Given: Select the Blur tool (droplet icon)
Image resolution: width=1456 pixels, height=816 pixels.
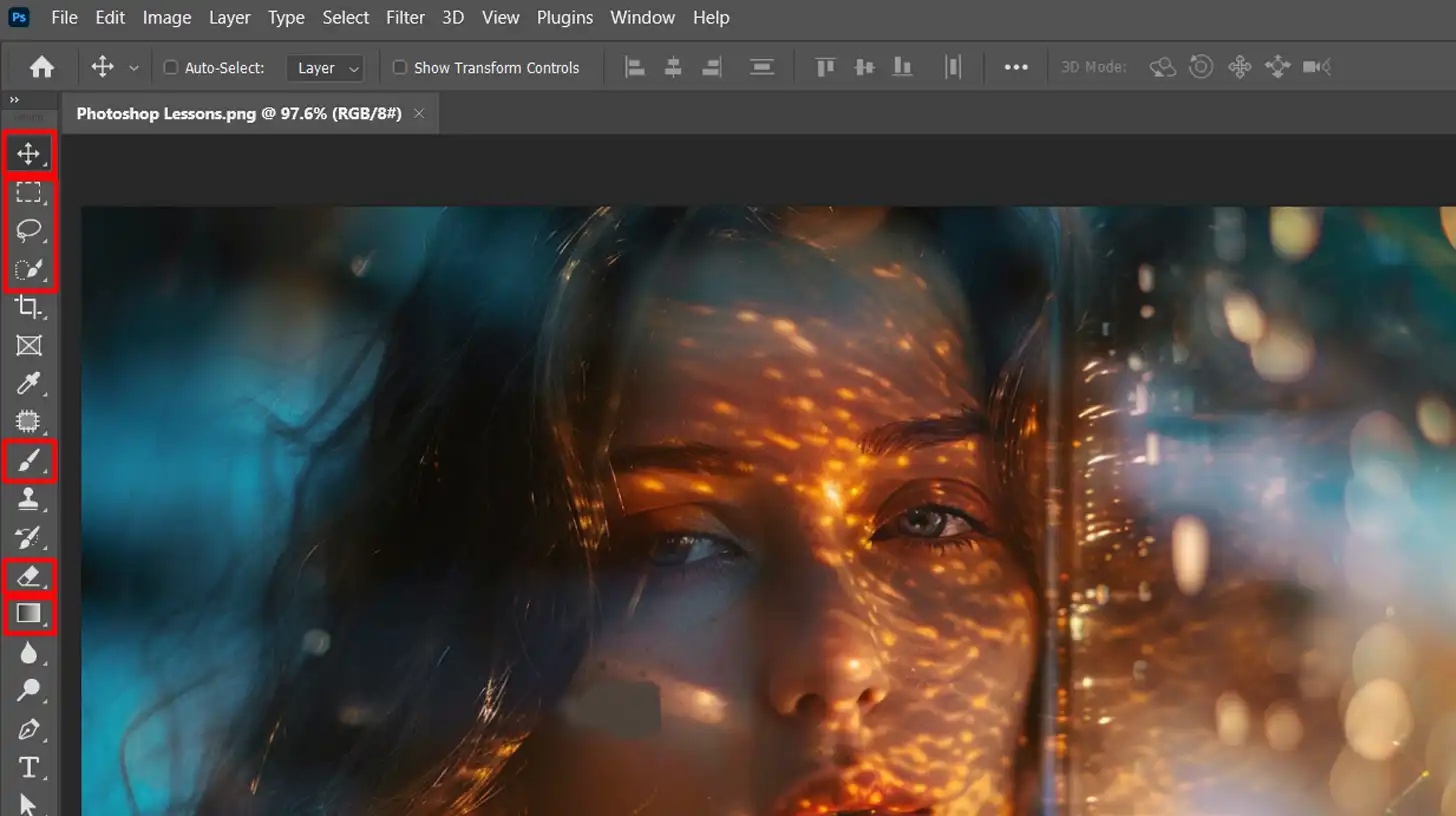Looking at the screenshot, I should [x=28, y=652].
